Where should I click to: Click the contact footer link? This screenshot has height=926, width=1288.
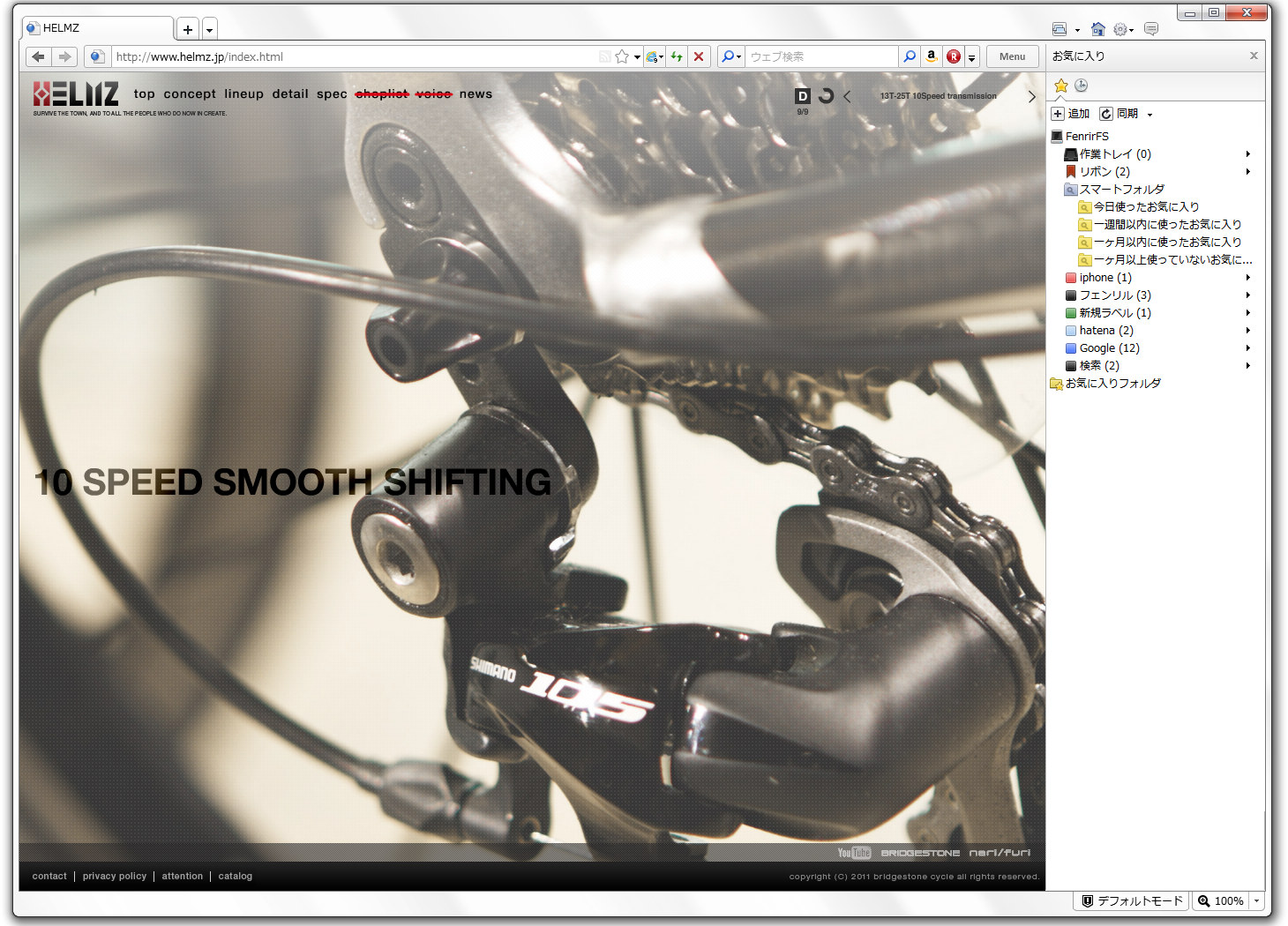coord(49,876)
